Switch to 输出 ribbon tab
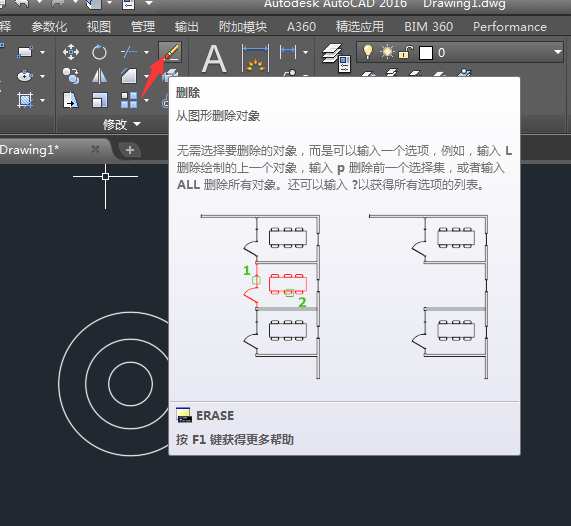The width and height of the screenshot is (571, 526). pyautogui.click(x=186, y=27)
